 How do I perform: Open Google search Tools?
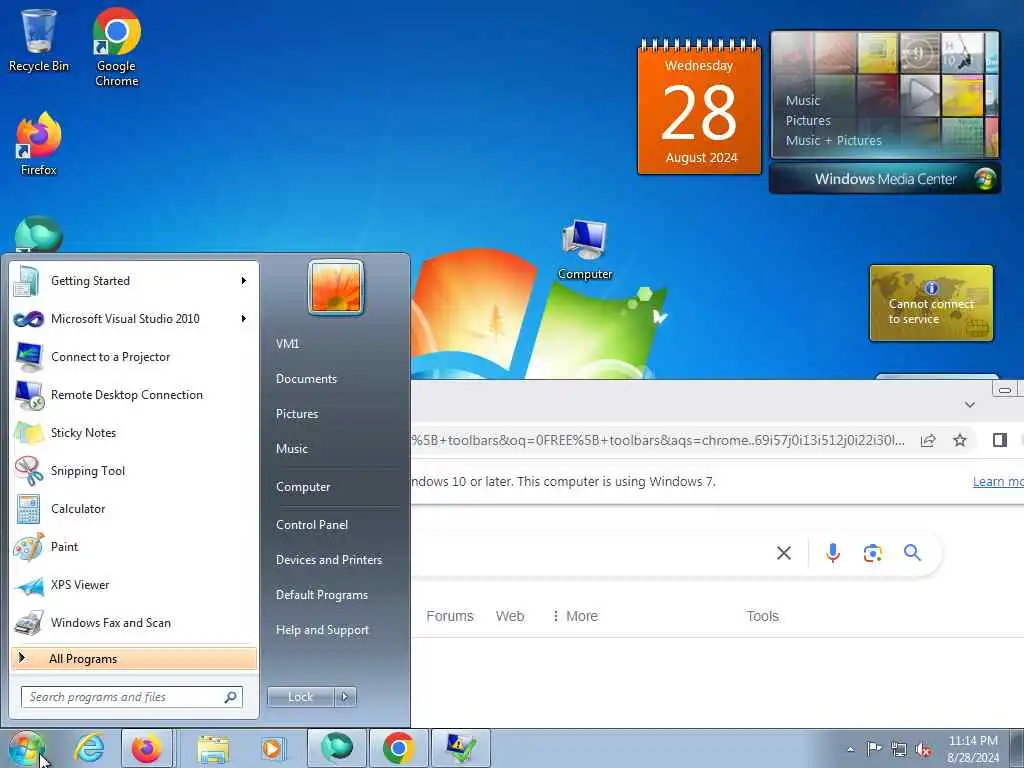coord(763,616)
